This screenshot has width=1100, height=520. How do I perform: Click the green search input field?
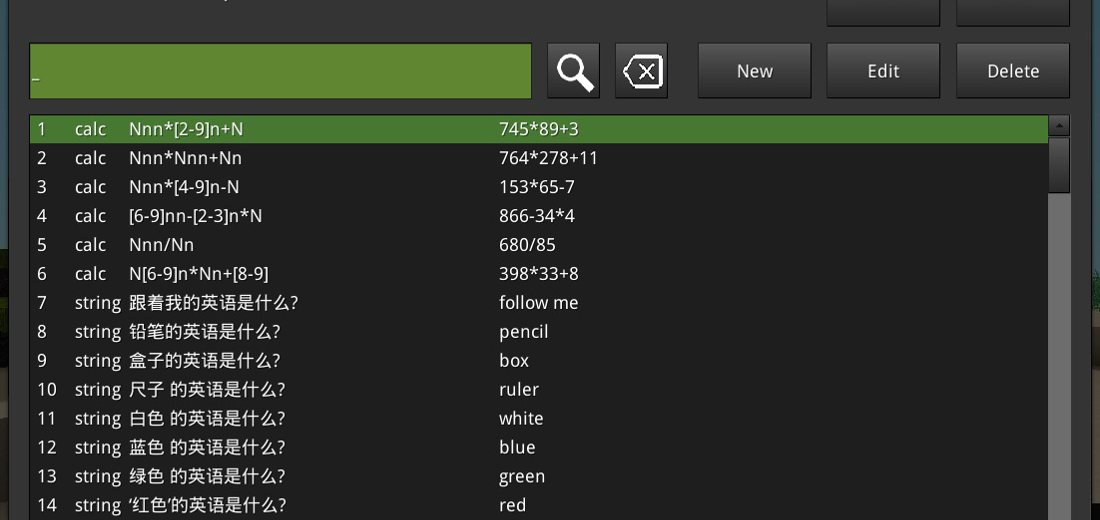pos(280,71)
